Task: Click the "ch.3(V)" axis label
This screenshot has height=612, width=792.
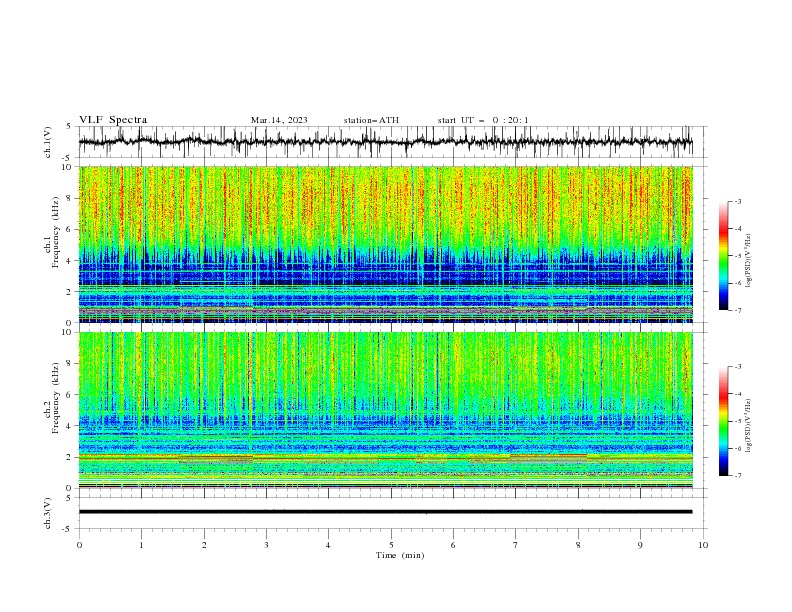Action: (48, 513)
